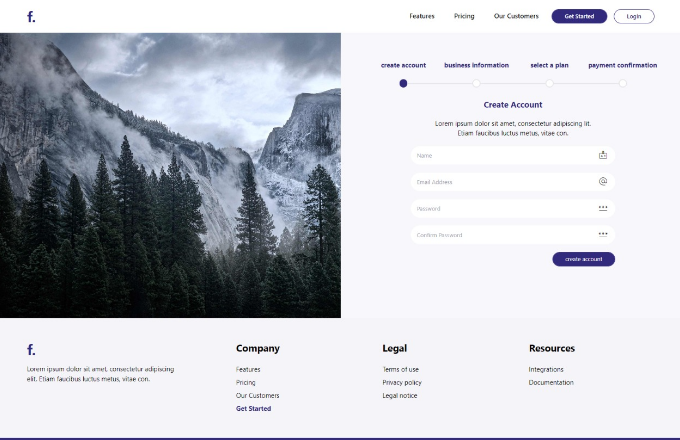Click the select a plan step dot
The image size is (680, 440).
[549, 83]
